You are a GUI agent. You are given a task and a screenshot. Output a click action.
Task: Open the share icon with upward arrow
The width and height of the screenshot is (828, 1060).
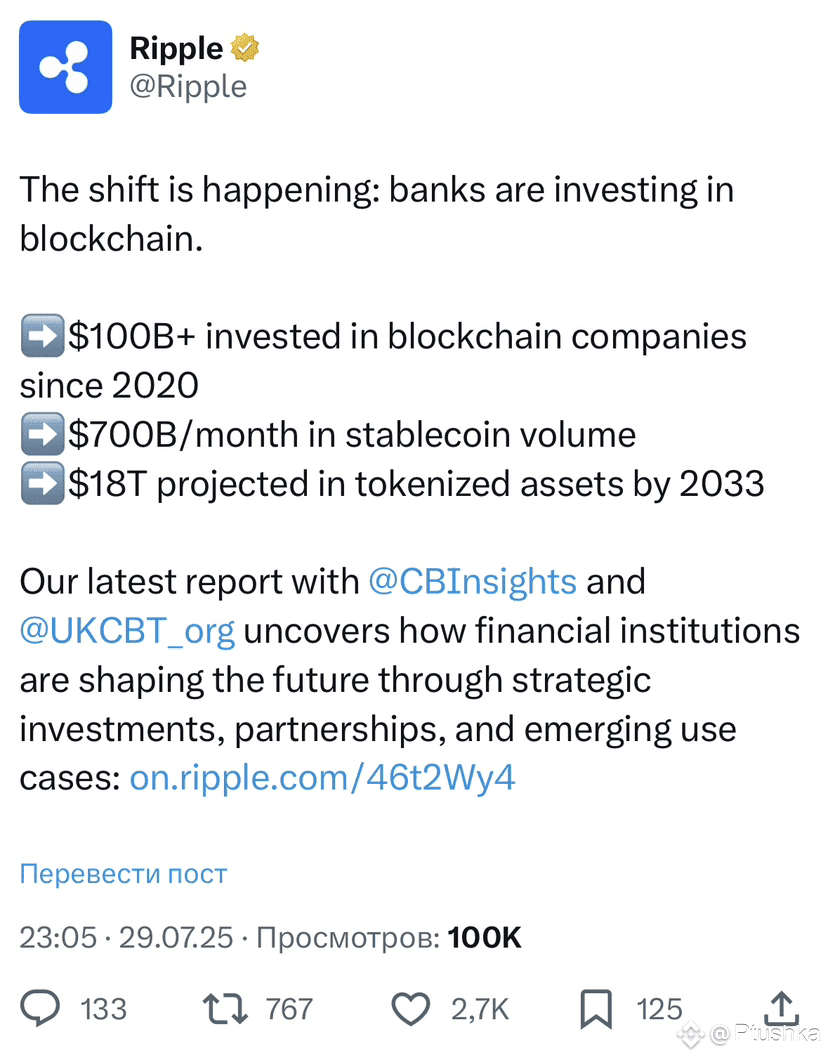tap(779, 1009)
